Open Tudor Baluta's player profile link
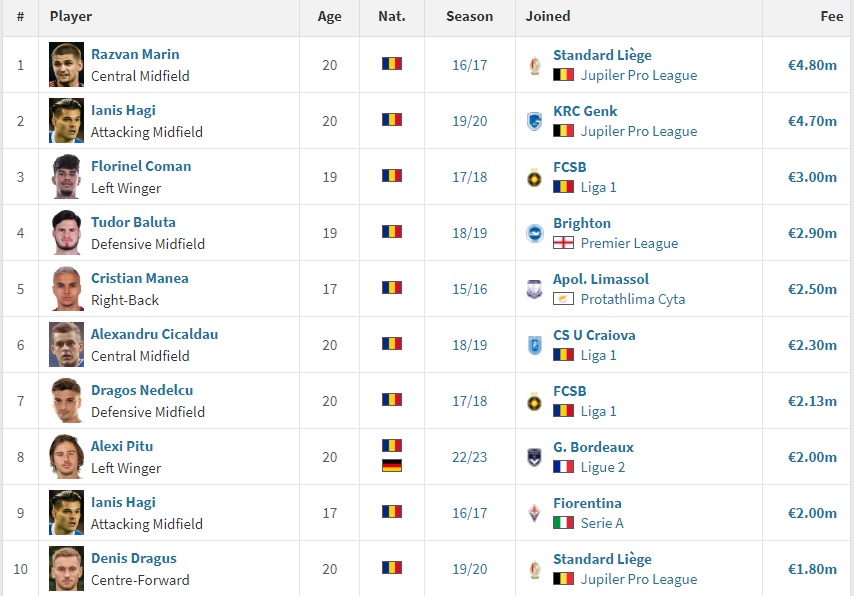The height and width of the screenshot is (596, 854). 133,223
